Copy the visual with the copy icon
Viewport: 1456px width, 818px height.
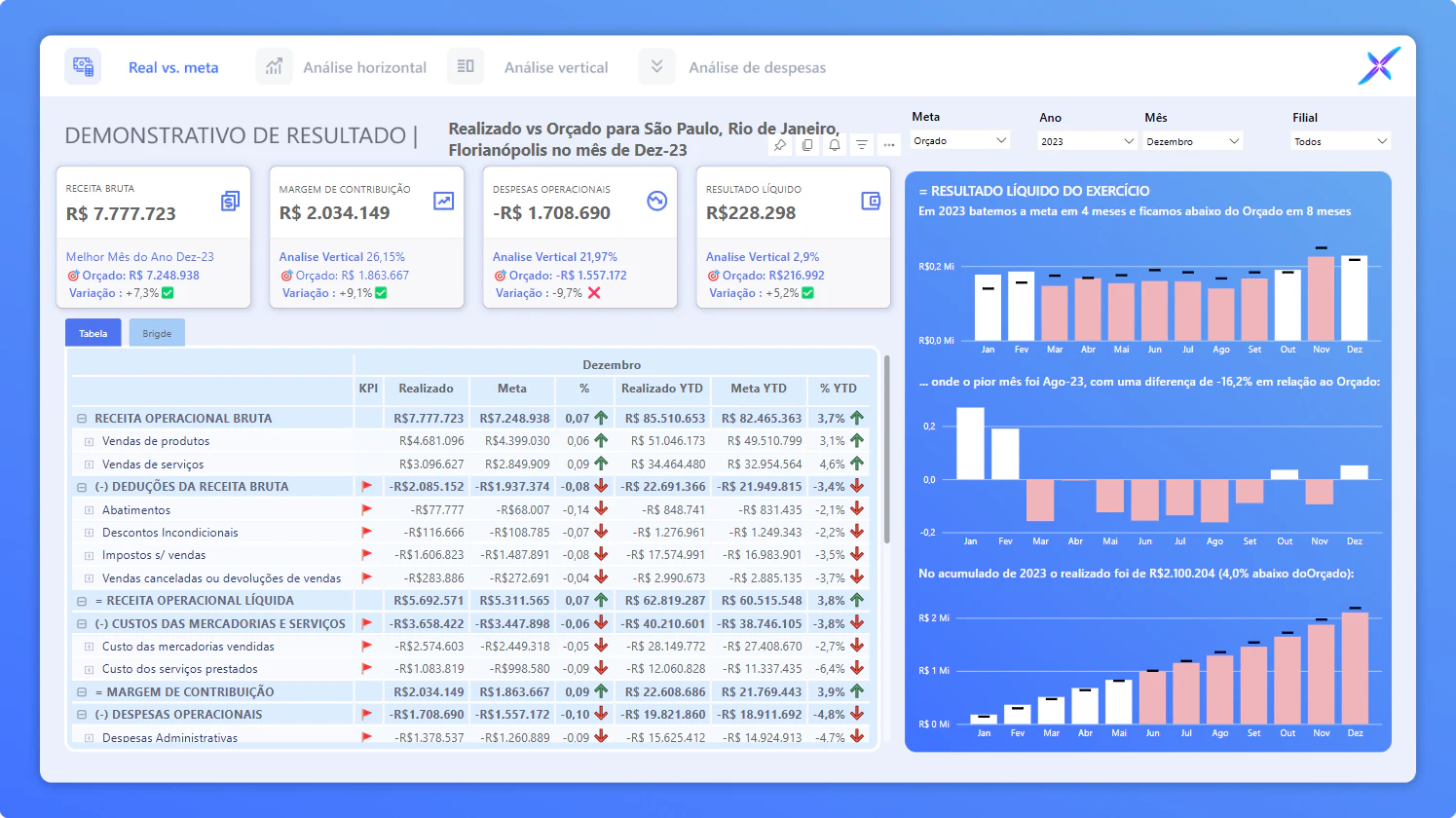point(807,145)
